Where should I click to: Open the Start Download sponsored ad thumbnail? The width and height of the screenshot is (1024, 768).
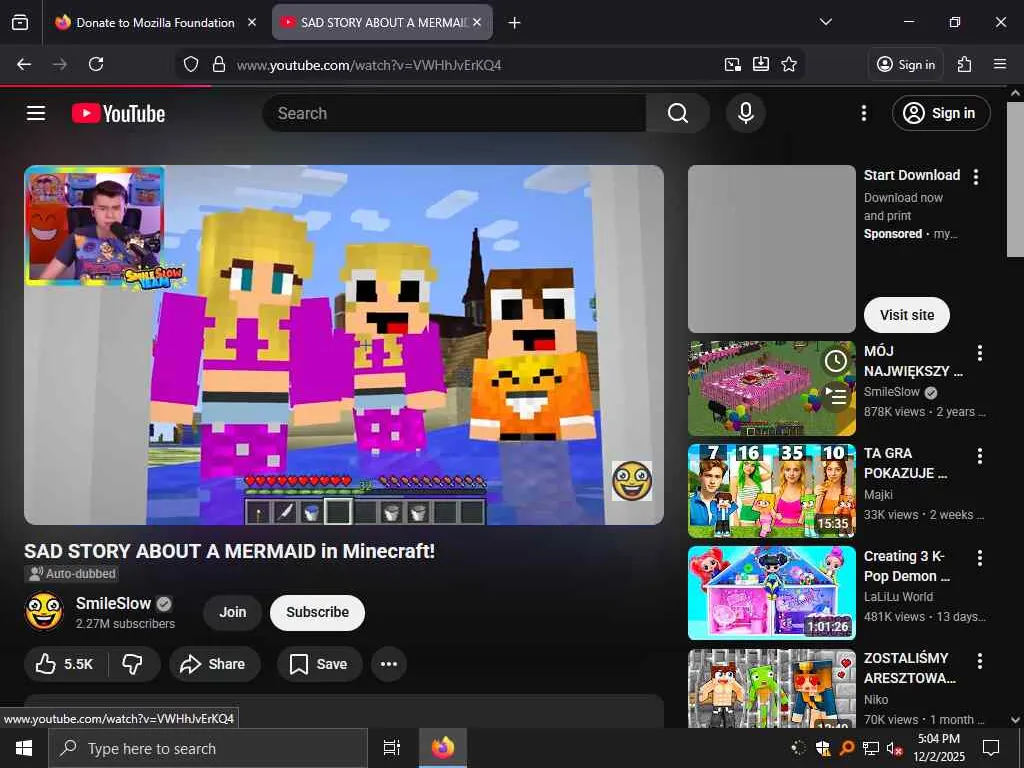coord(771,249)
